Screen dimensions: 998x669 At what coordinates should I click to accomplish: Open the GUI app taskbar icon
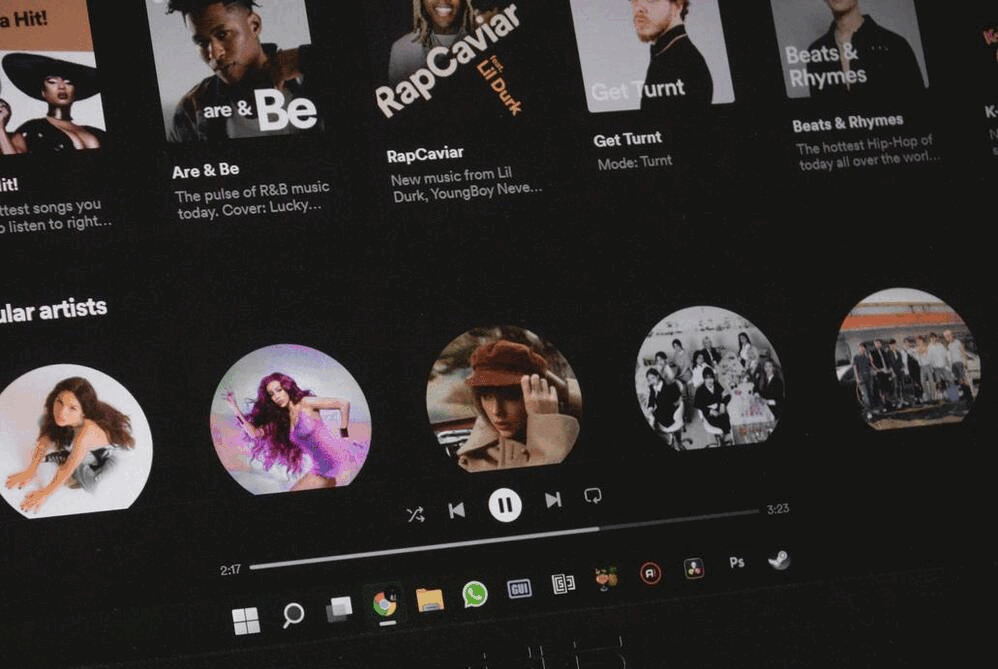tap(519, 589)
